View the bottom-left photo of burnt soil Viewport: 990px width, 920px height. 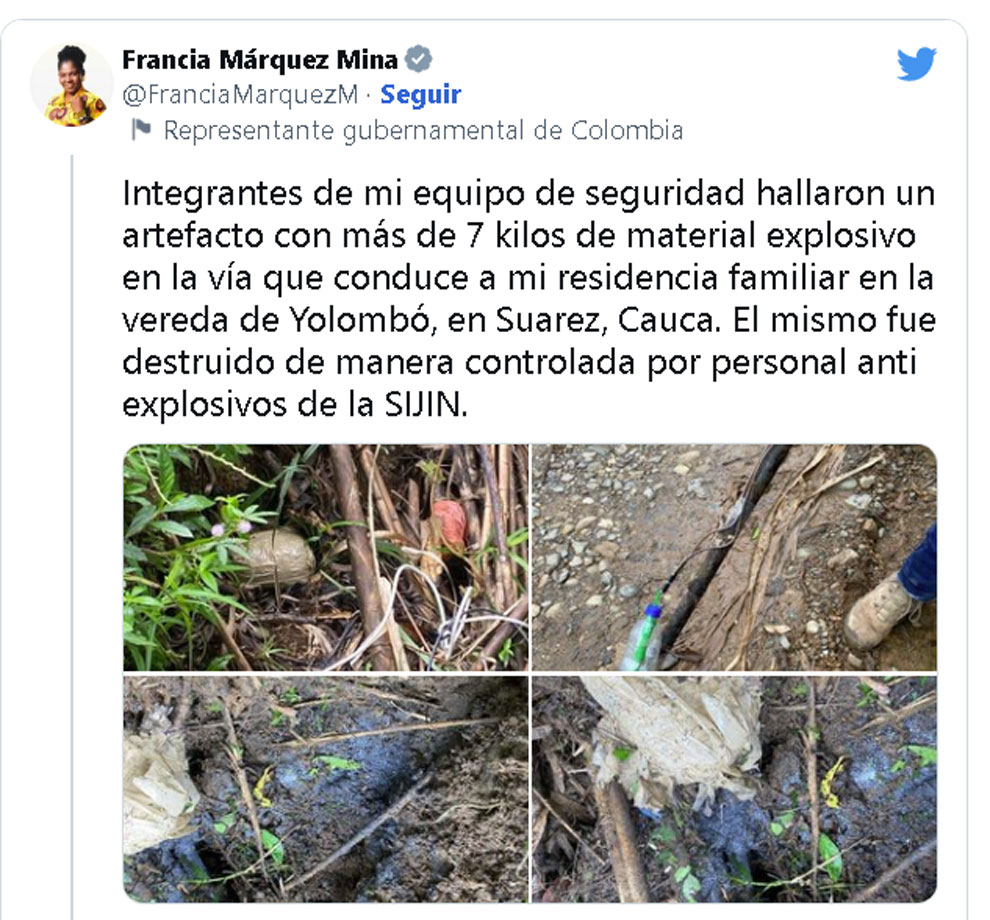326,789
